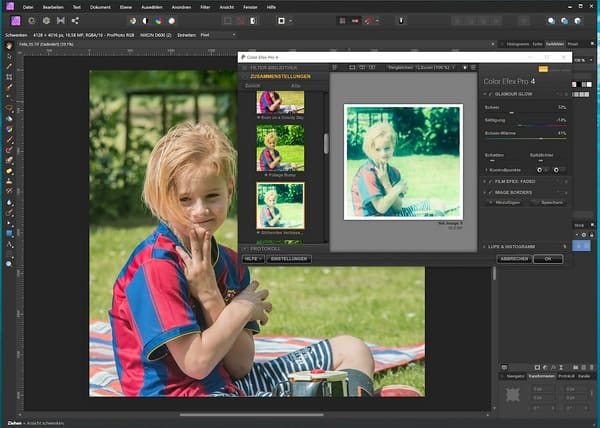Screen dimensions: 600x428
Task: Click the assistant manager icon in toolbar
Action: click(401, 21)
